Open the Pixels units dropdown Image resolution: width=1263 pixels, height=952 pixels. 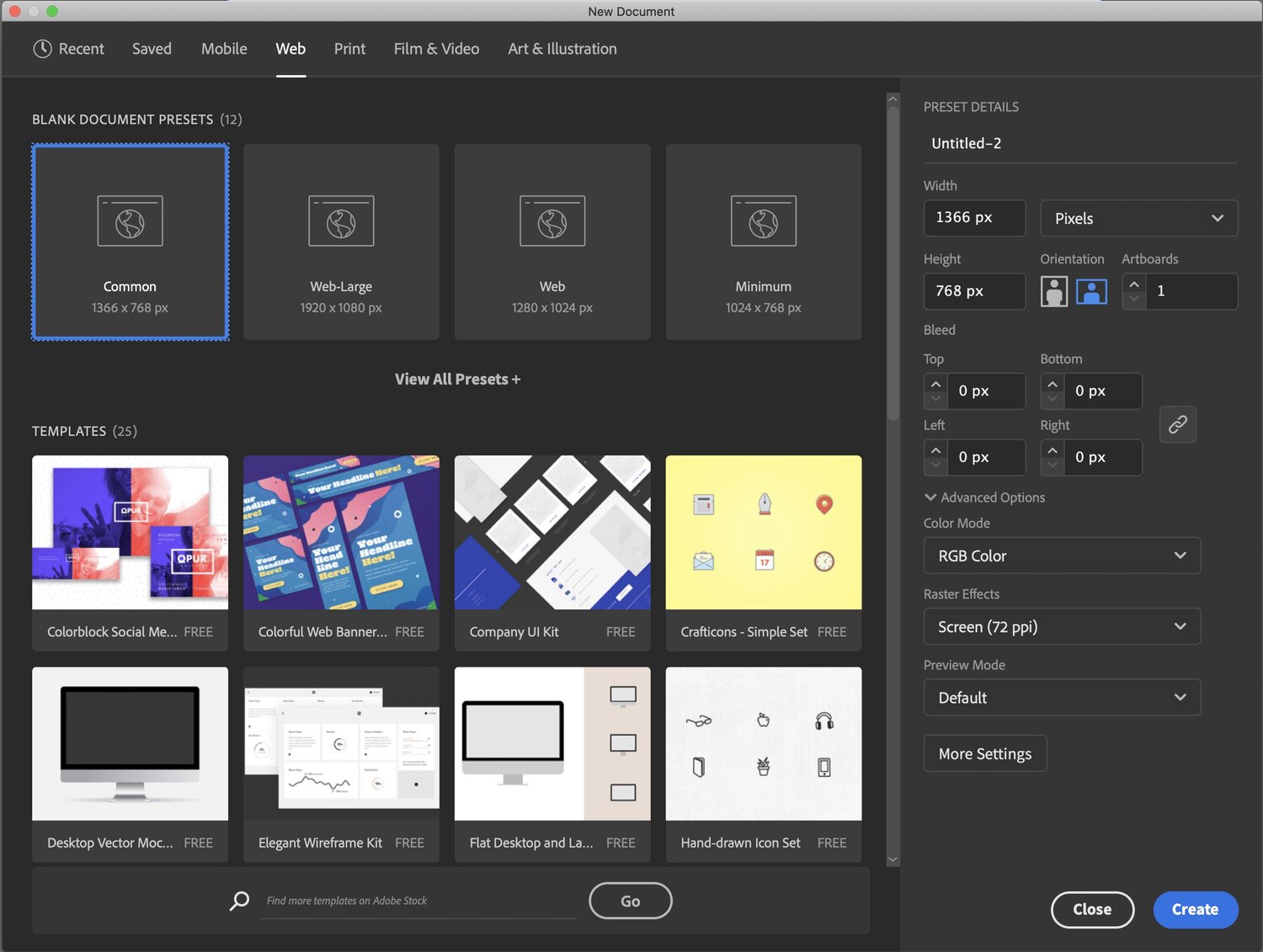1138,218
